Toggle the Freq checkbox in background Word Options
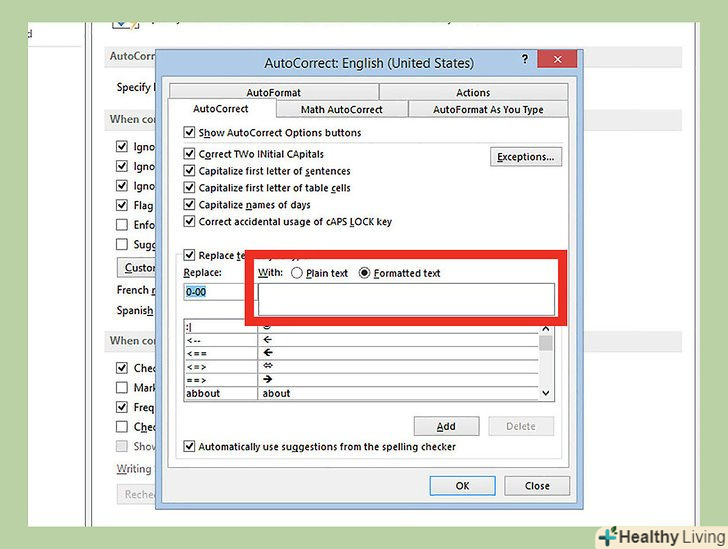The image size is (728, 549). pyautogui.click(x=122, y=407)
